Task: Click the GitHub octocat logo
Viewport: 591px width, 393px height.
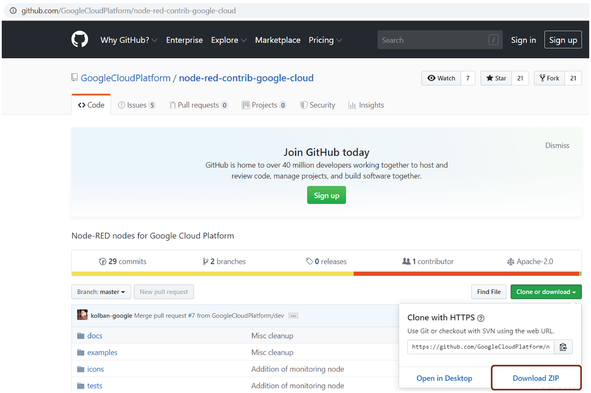Action: coord(80,39)
